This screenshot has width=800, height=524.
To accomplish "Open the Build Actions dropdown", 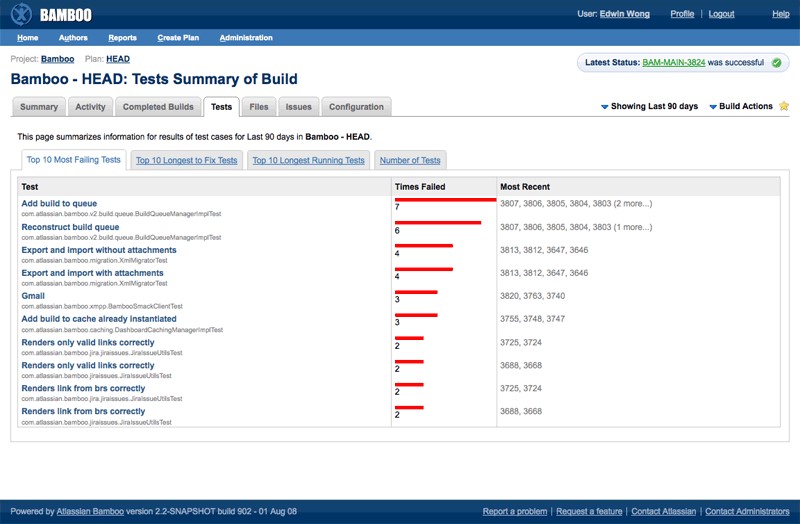I will coord(740,106).
